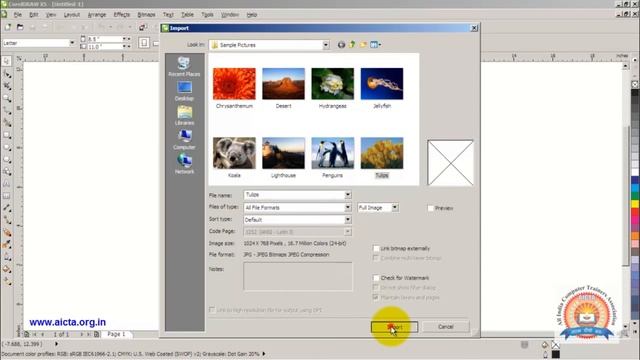Select the Chrysanthemum thumbnail

(234, 84)
